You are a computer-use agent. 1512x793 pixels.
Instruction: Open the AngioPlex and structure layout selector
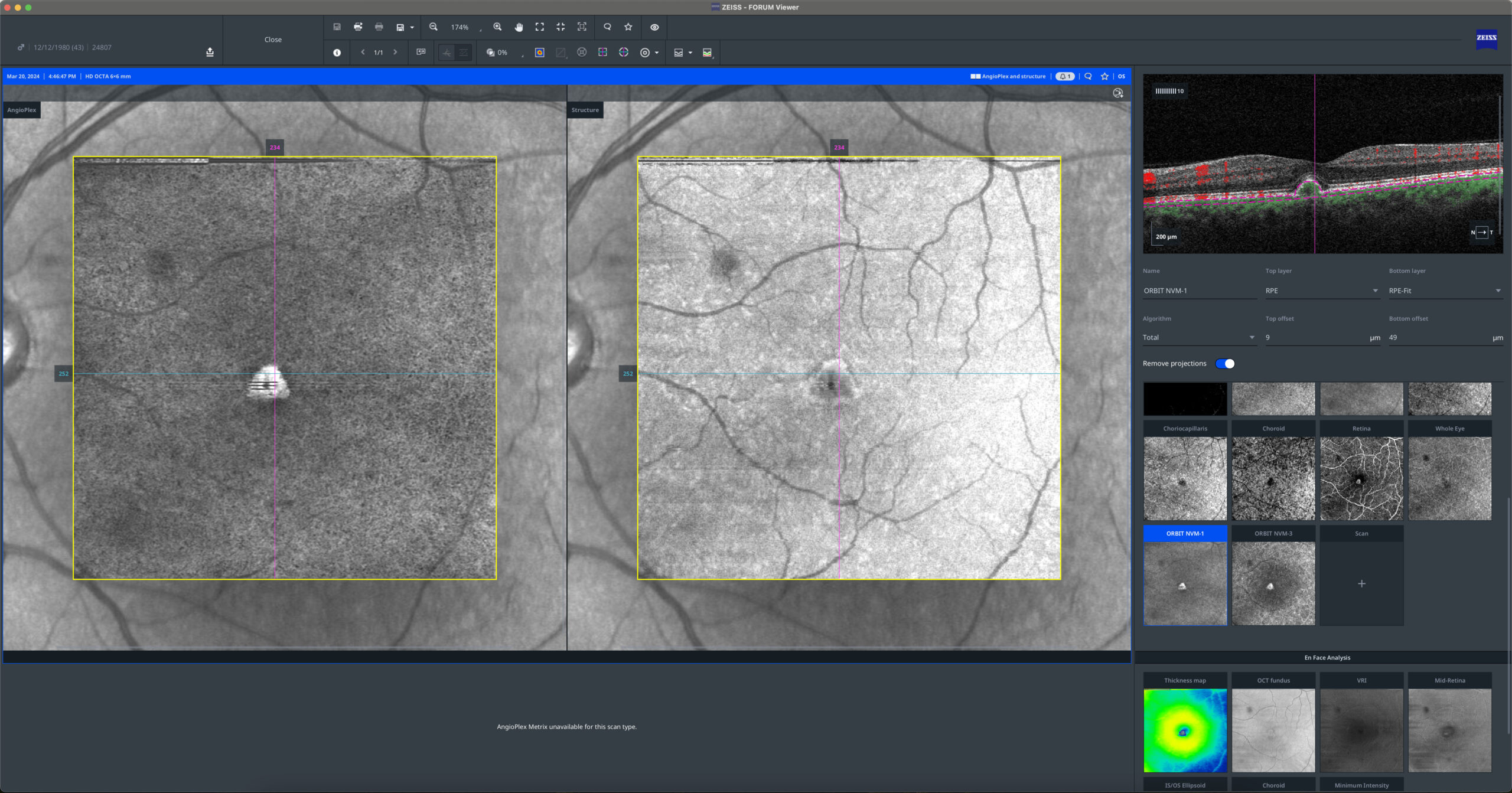pos(1008,76)
